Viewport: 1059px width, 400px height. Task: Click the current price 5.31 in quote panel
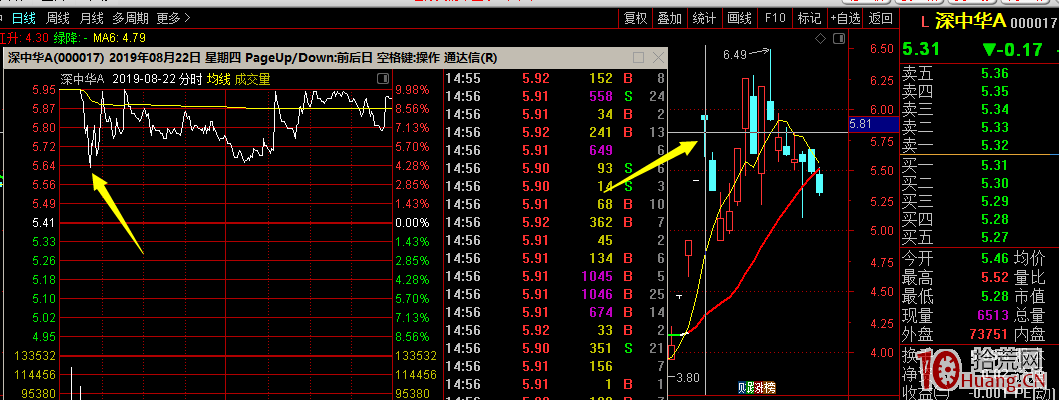[921, 49]
